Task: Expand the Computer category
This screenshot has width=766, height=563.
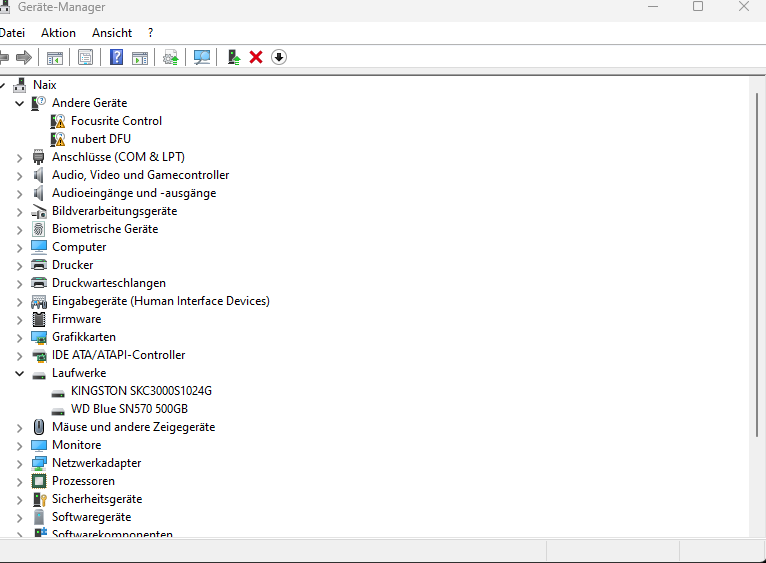Action: click(20, 248)
